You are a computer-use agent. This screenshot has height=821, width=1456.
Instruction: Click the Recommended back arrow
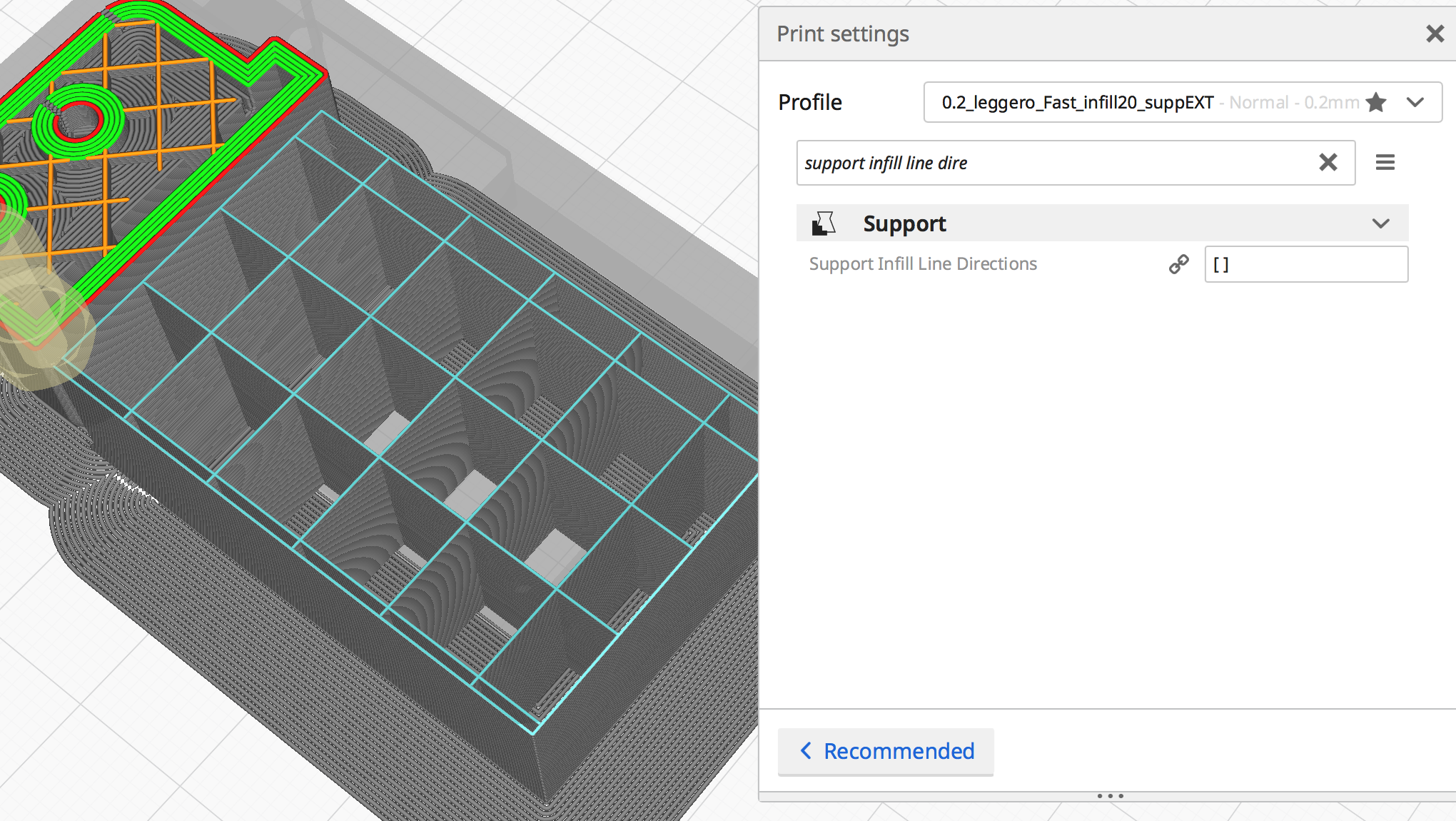click(806, 750)
